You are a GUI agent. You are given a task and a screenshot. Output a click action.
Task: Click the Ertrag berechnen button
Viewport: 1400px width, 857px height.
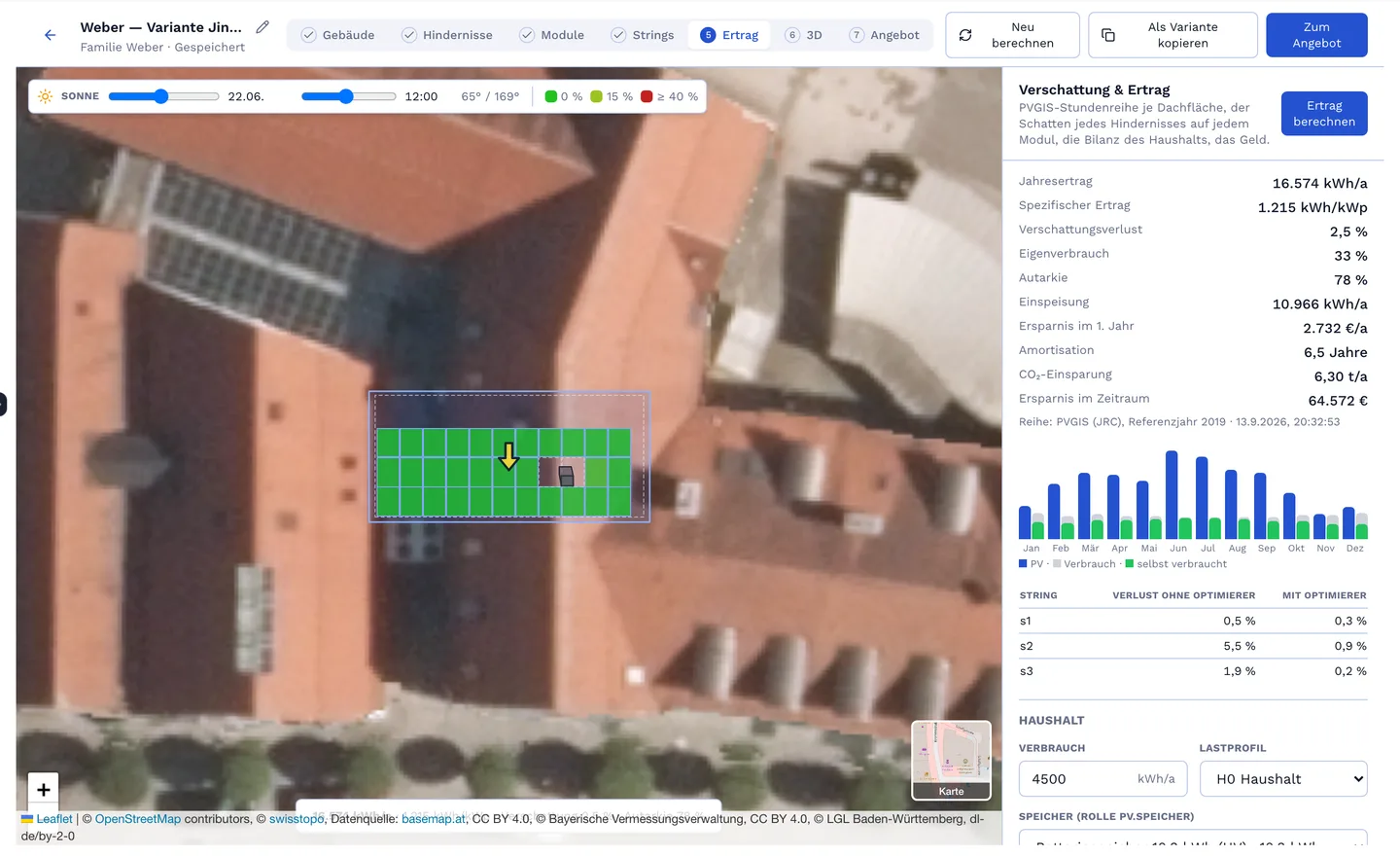1324,114
